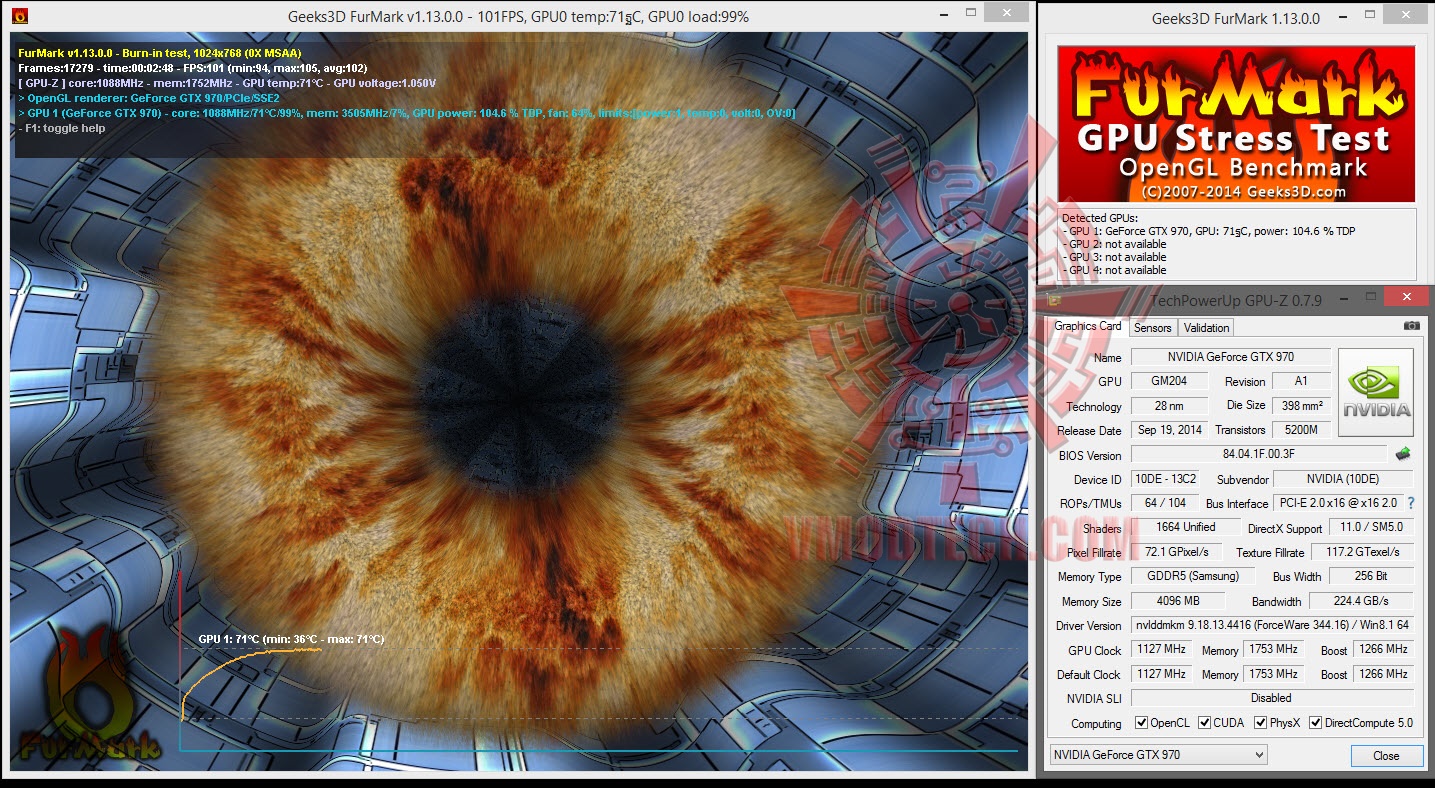Click 'GPU 2: not available' in Detected GPUs
1435x788 pixels.
pos(1114,244)
